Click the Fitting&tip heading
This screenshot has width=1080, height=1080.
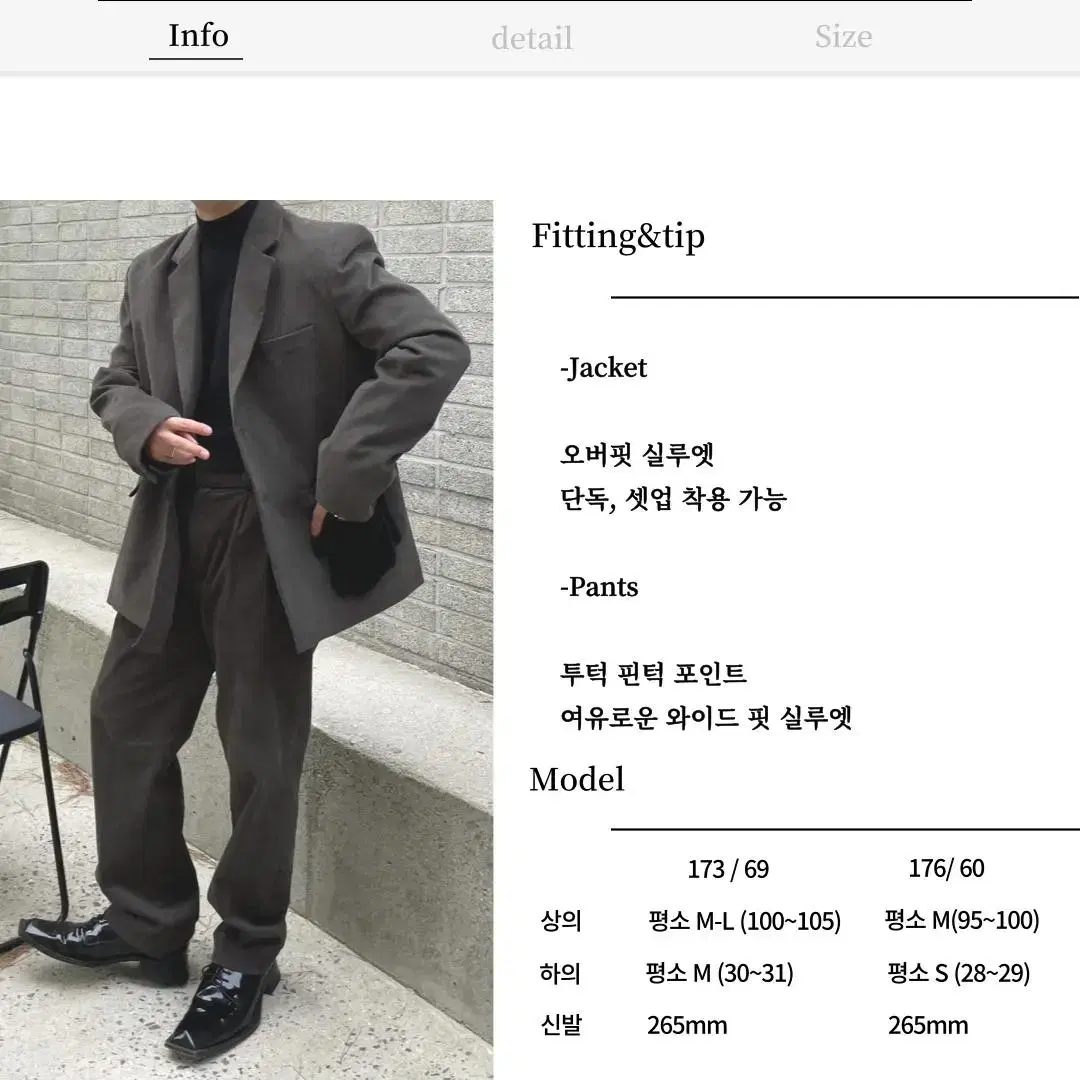click(618, 236)
